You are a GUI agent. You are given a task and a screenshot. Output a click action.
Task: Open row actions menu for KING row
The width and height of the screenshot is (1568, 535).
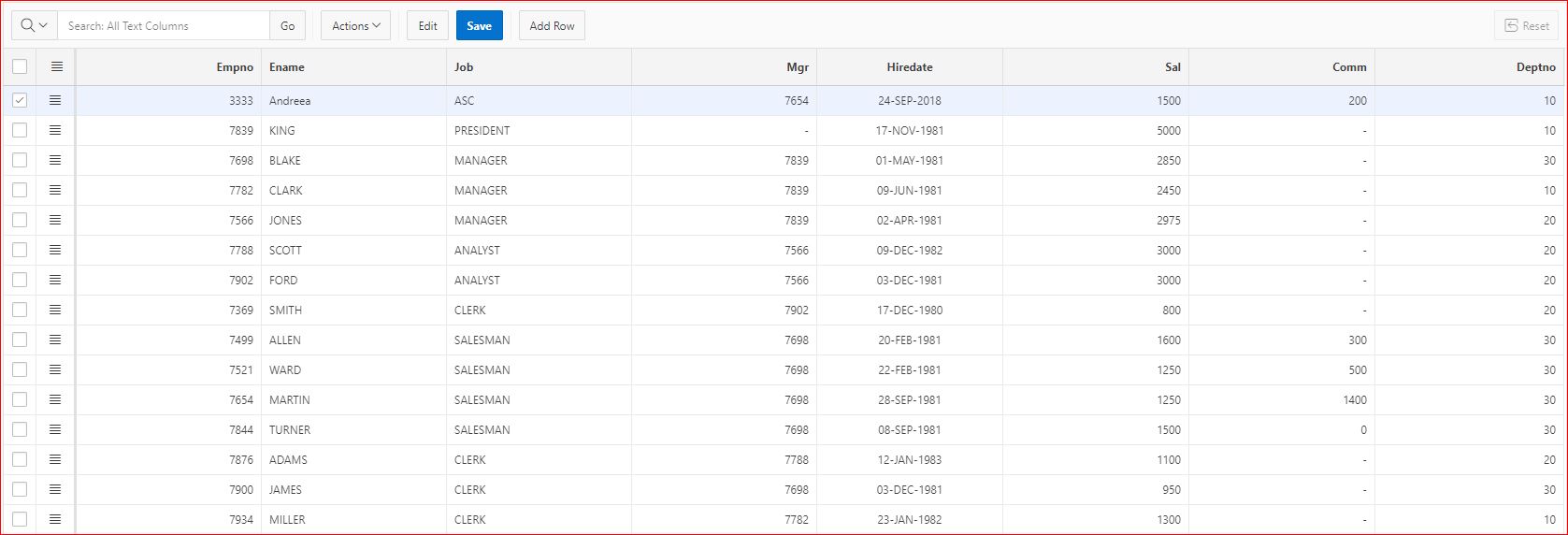(55, 130)
